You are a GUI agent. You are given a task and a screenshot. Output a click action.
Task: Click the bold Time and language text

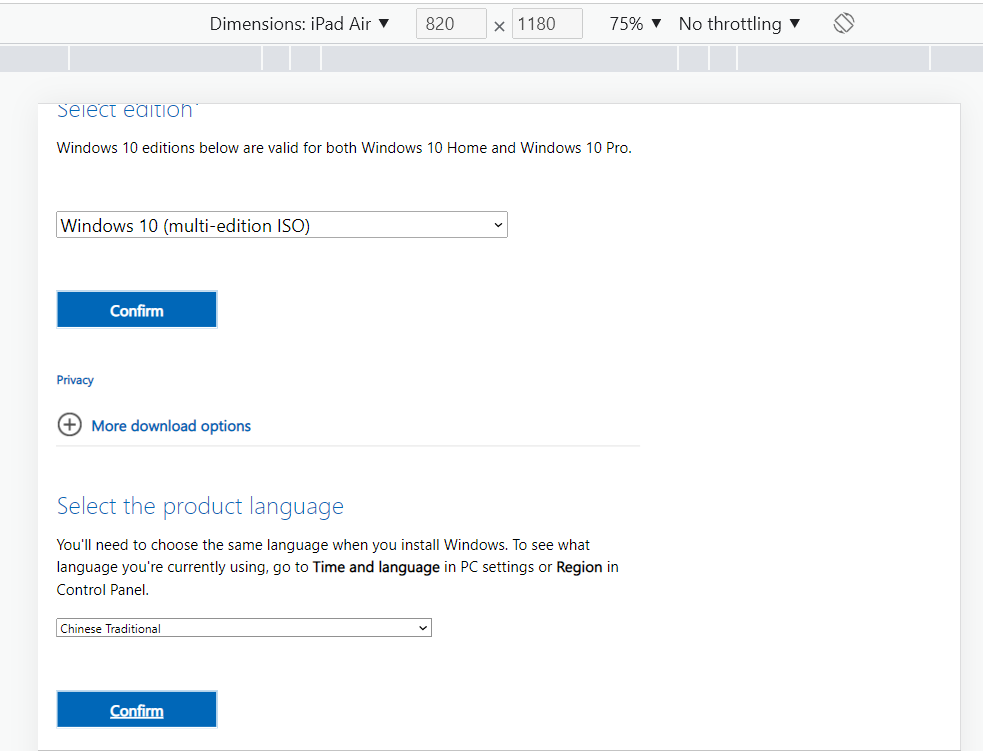tap(376, 567)
